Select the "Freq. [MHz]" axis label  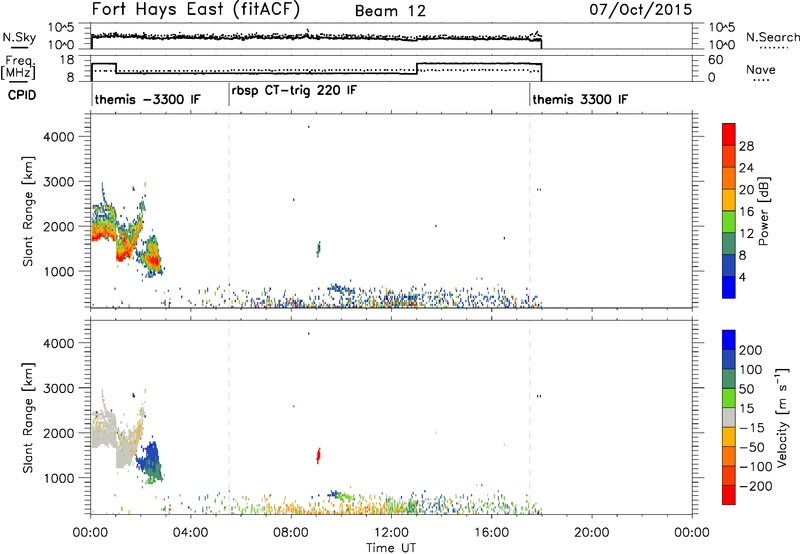point(19,68)
